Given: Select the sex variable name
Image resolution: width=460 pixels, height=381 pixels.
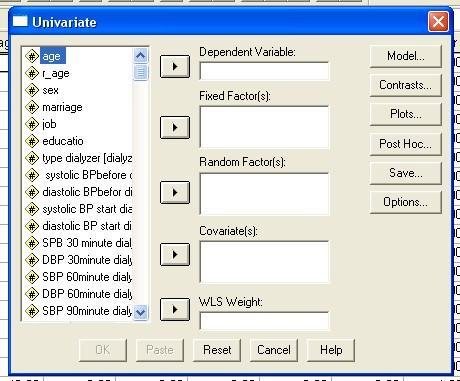Looking at the screenshot, I should pos(50,90).
